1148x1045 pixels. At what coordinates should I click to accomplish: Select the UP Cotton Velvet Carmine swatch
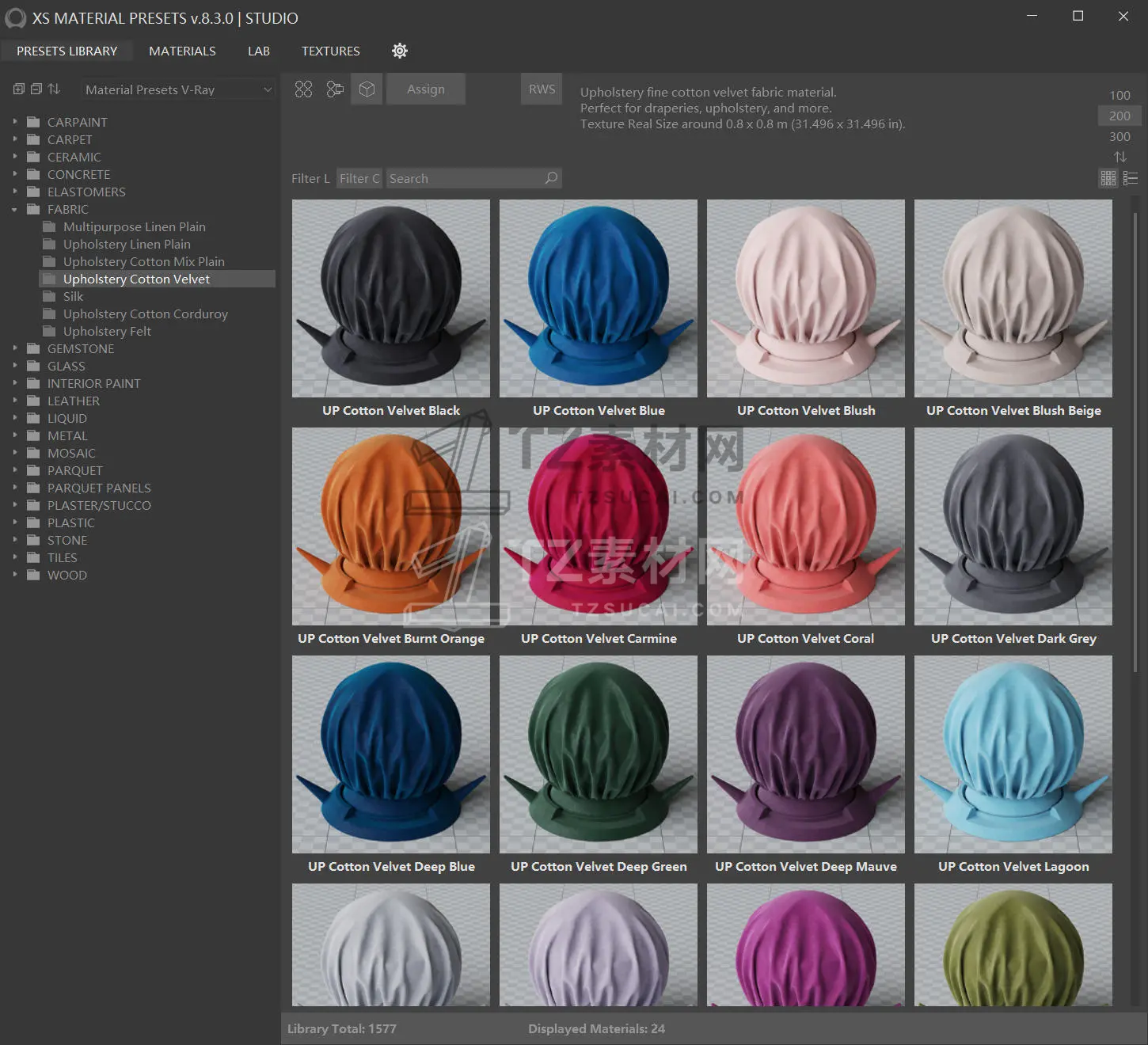coord(599,526)
